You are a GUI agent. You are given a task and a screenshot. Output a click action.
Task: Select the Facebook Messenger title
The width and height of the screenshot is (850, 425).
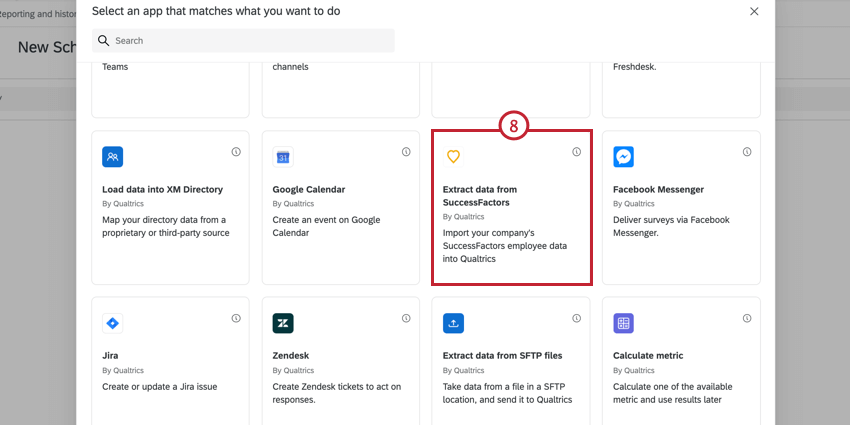pyautogui.click(x=659, y=190)
